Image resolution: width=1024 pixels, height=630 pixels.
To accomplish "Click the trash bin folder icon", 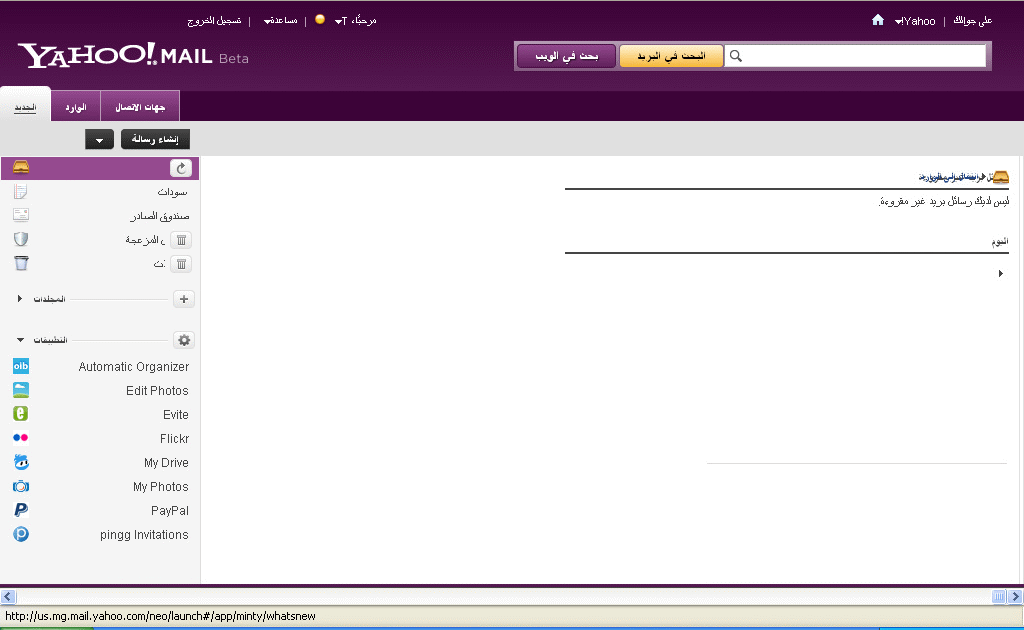I will tap(21, 262).
